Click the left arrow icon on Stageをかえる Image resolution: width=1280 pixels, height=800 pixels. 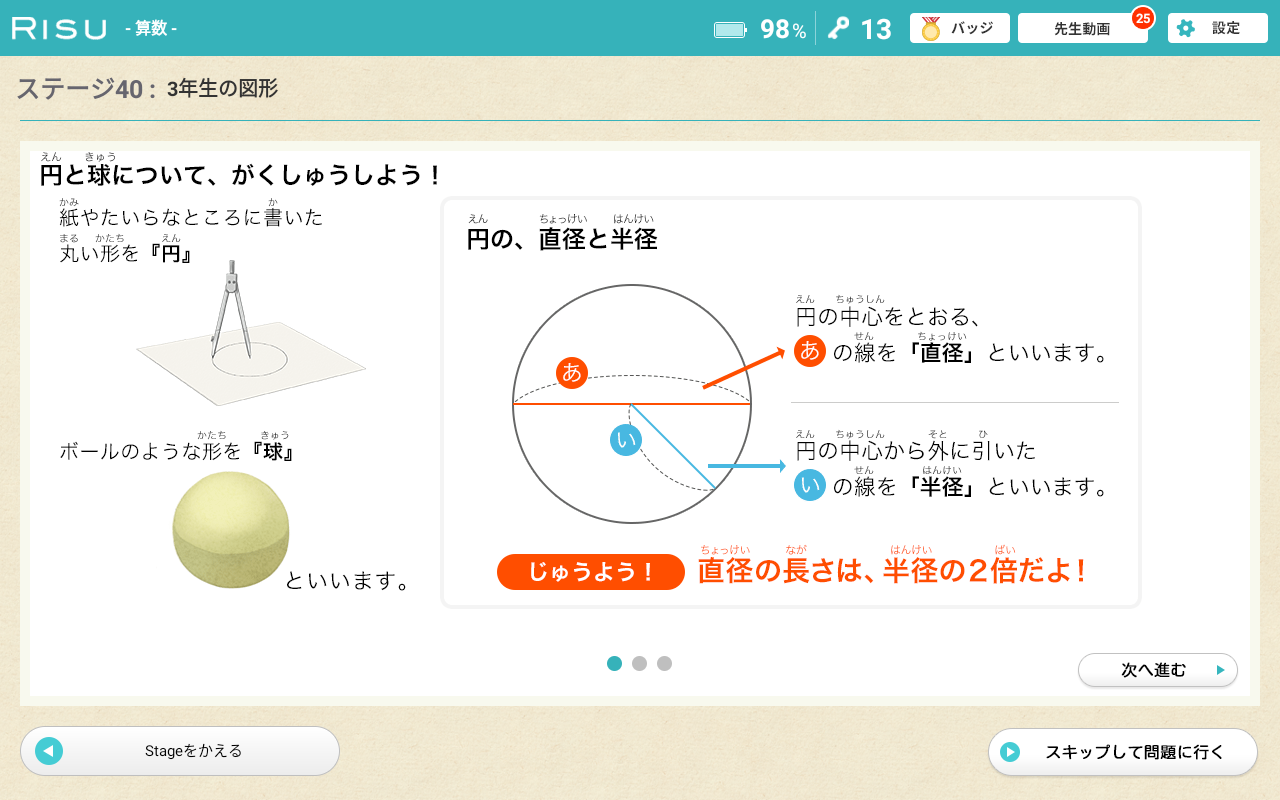click(49, 751)
